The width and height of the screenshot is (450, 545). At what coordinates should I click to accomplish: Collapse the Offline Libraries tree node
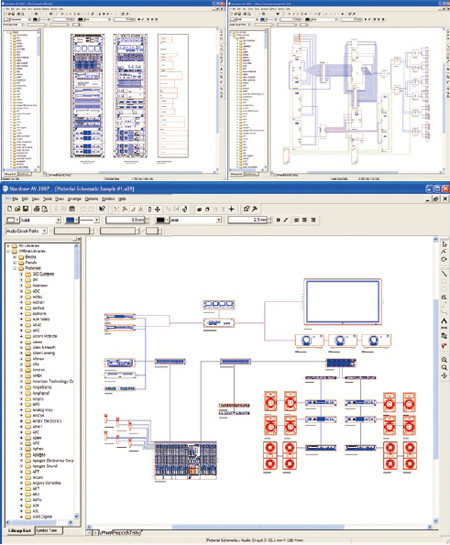[9, 251]
